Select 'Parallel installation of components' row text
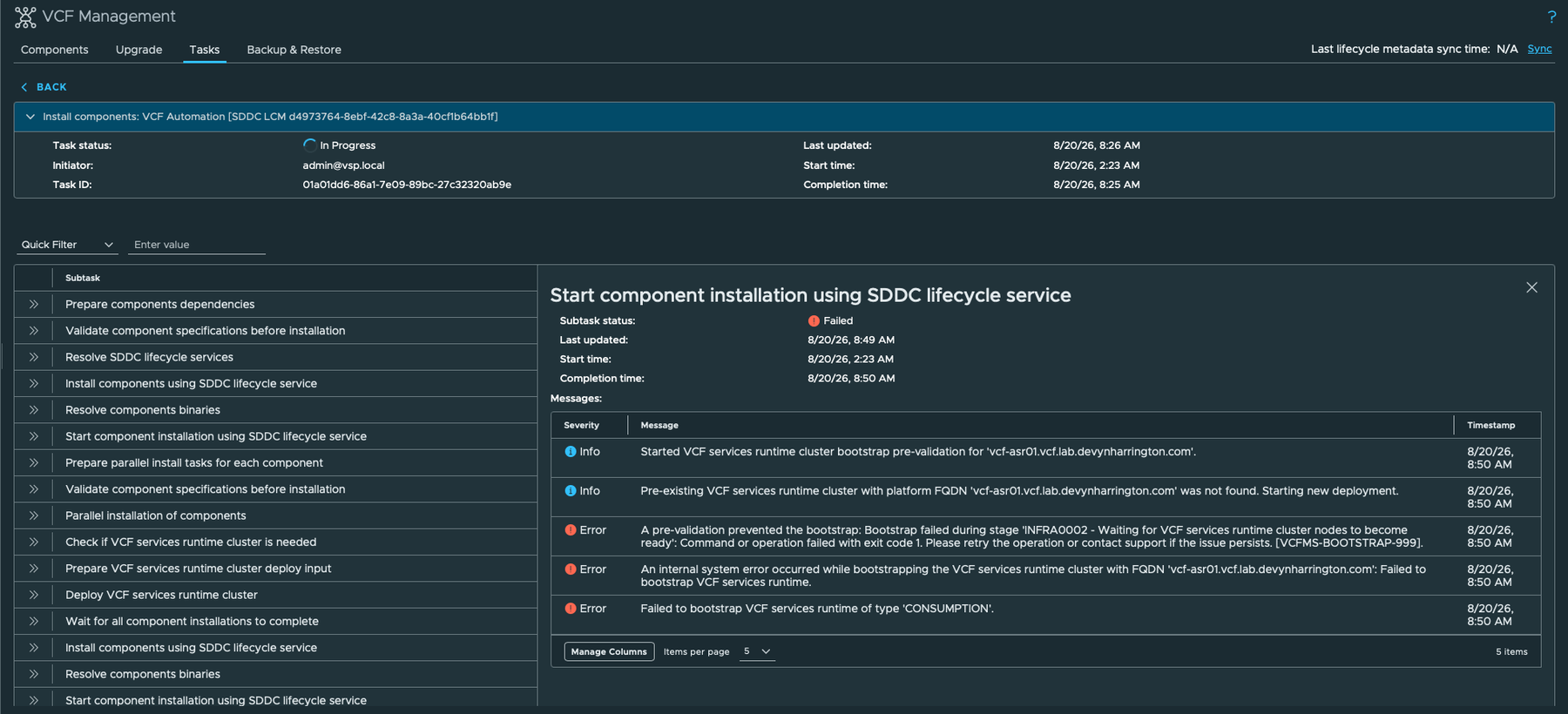 click(x=156, y=515)
